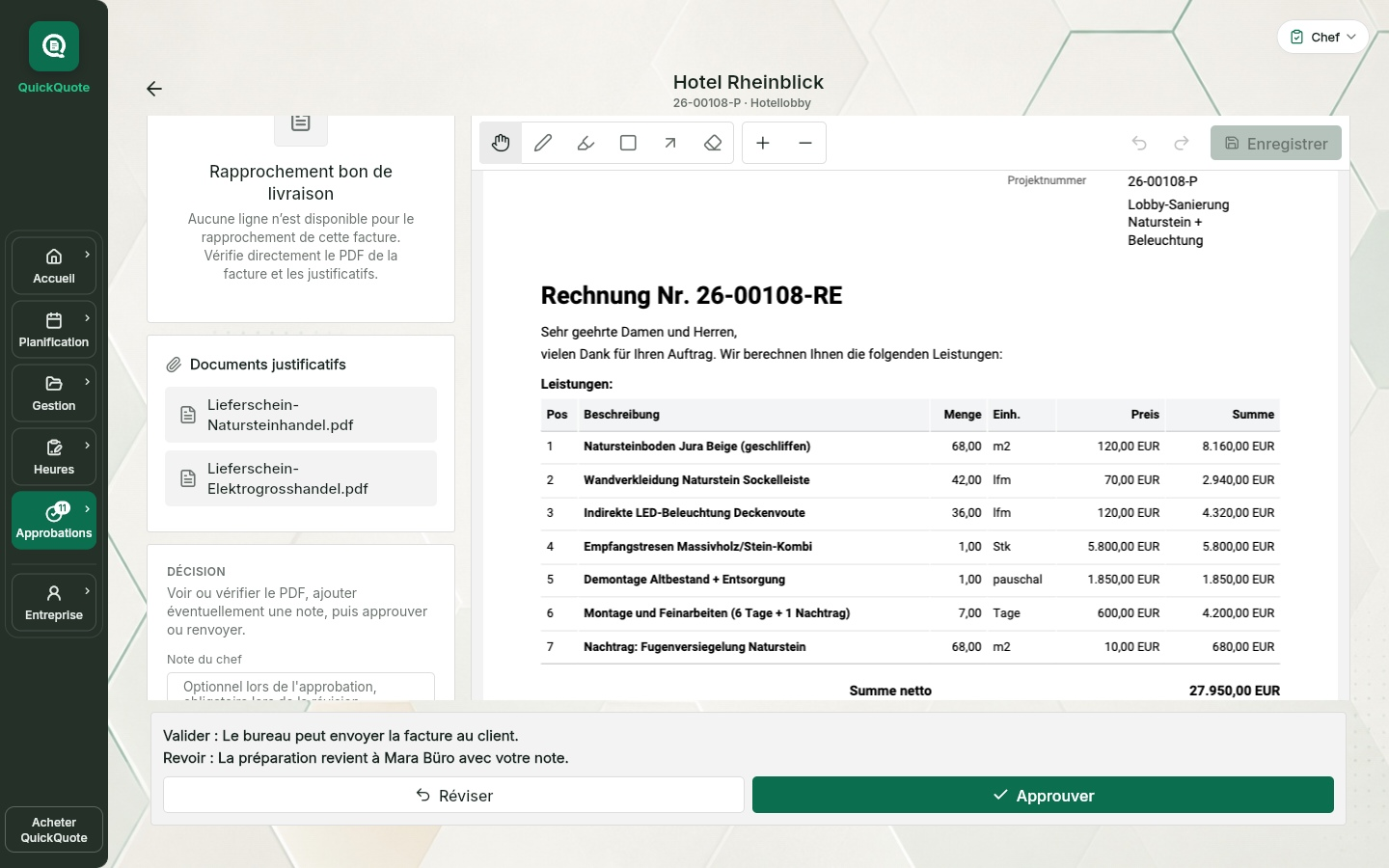Open the Planification sidebar section
The image size is (1389, 868).
tap(54, 330)
